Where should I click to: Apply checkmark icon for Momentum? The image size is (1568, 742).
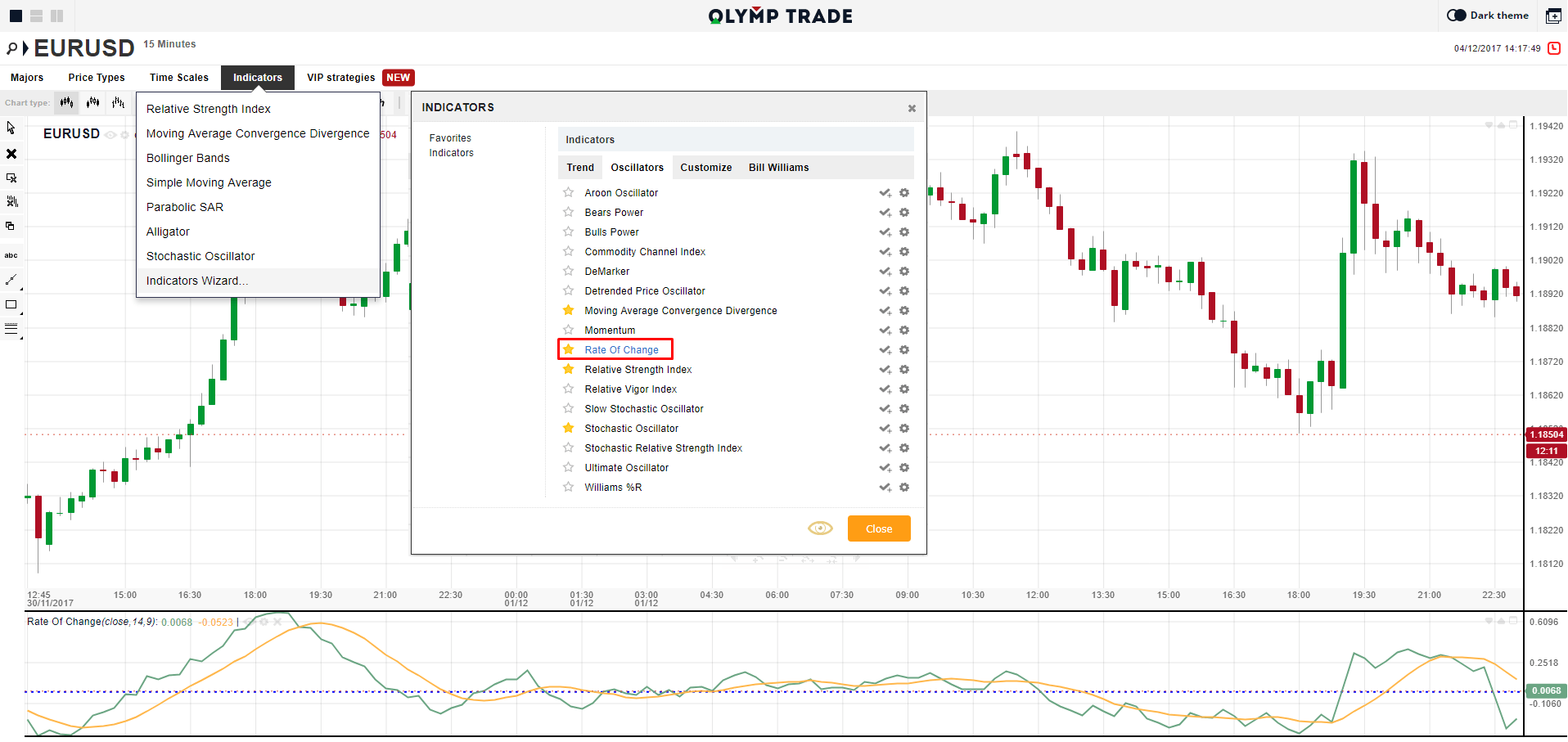coord(885,331)
